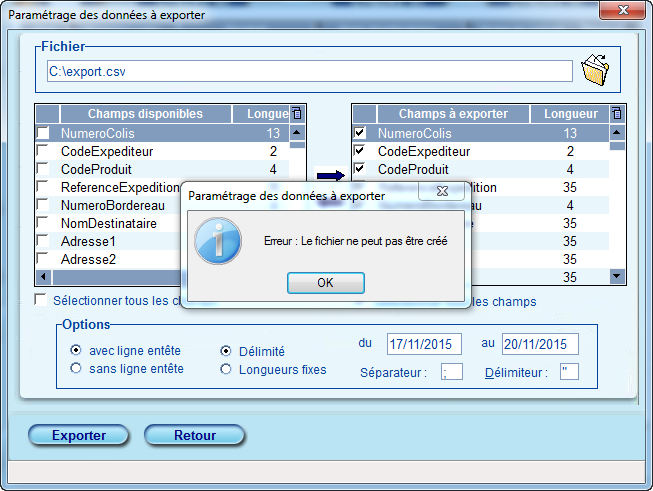Viewport: 653px width, 491px height.
Task: Select the Longueurs fixes format option
Action: (226, 369)
